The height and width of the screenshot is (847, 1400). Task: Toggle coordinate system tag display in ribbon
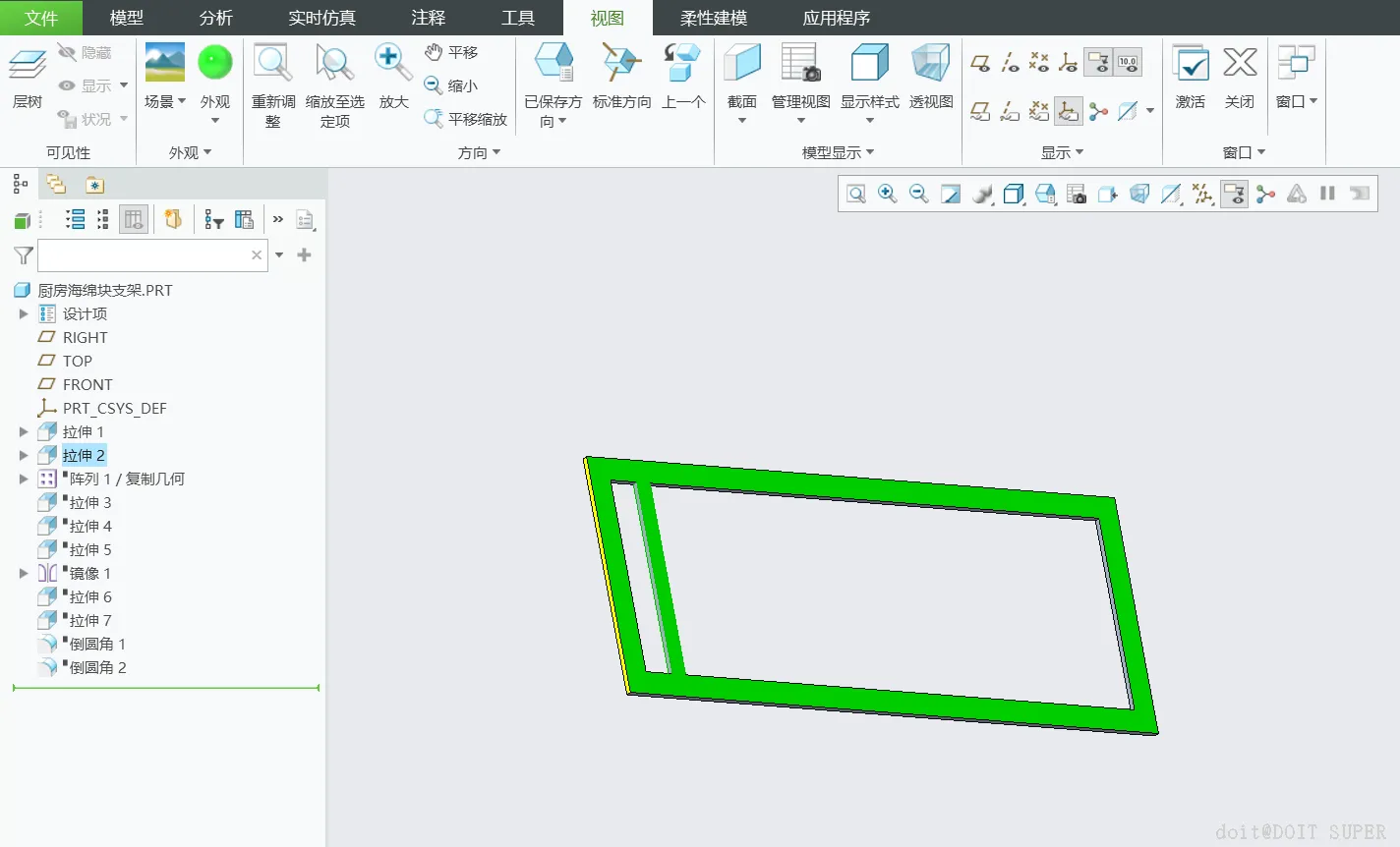pyautogui.click(x=1069, y=111)
